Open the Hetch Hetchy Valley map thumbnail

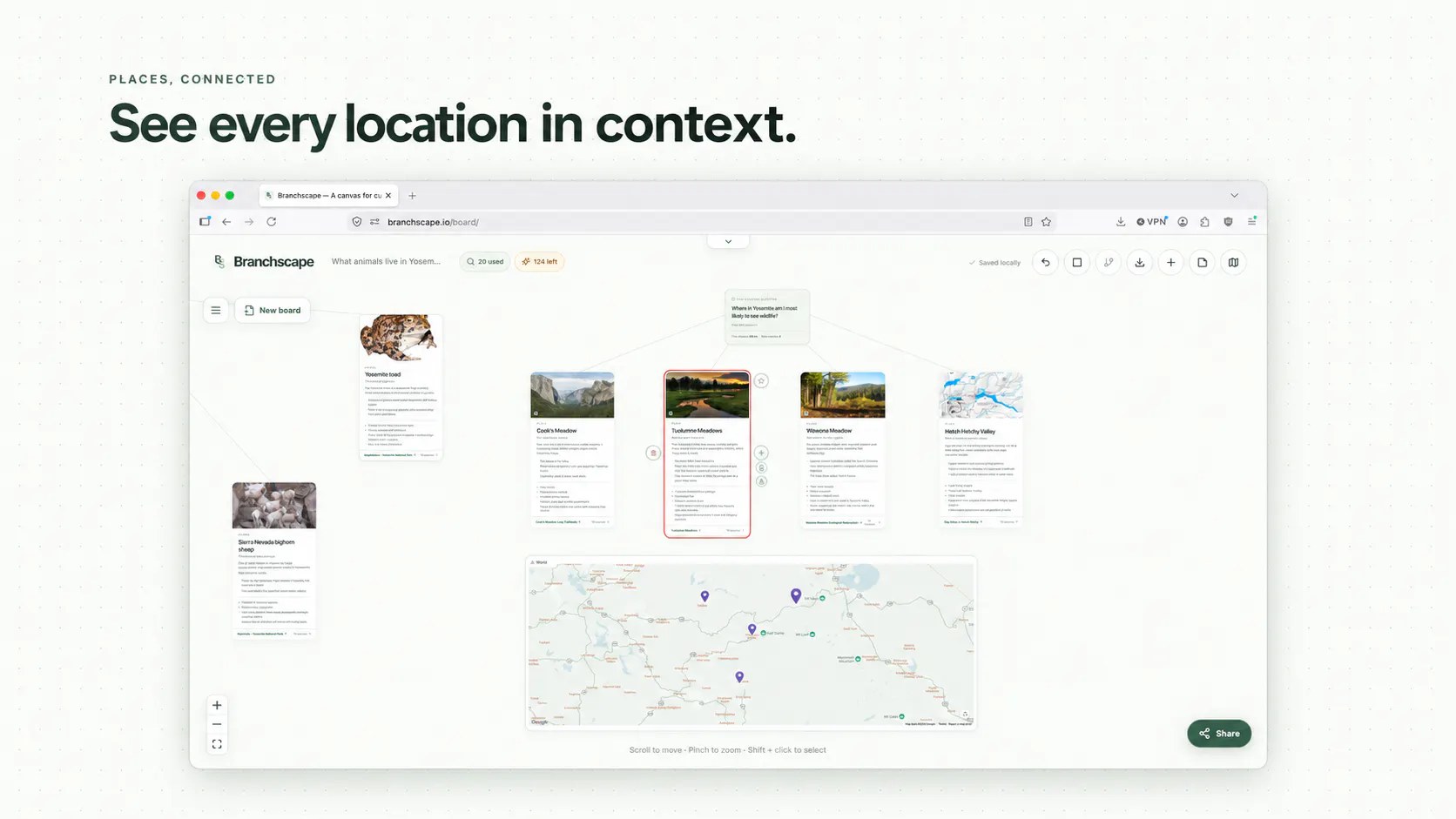981,395
